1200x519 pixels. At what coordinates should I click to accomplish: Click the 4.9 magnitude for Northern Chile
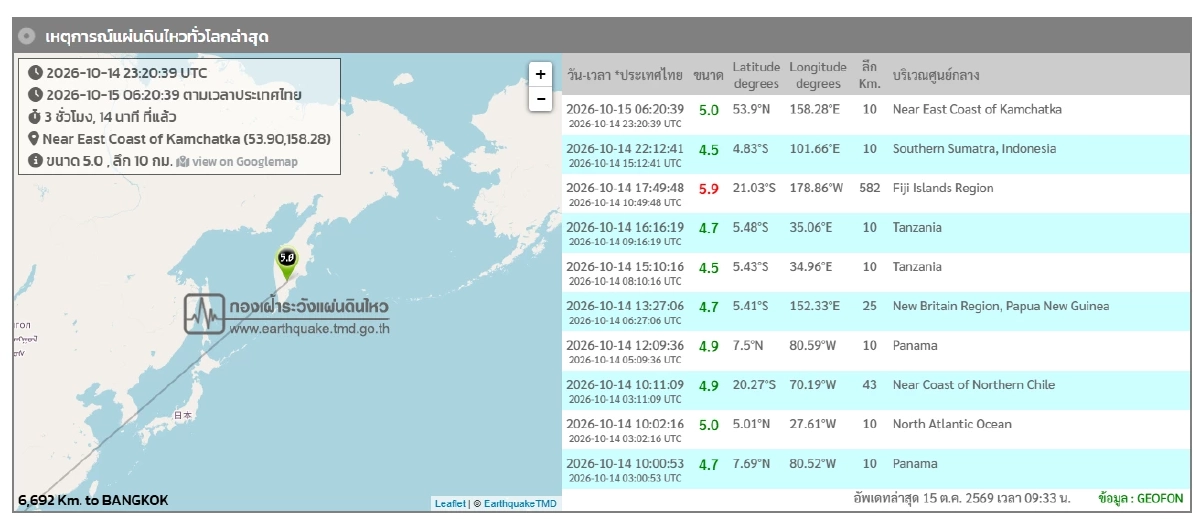[708, 386]
